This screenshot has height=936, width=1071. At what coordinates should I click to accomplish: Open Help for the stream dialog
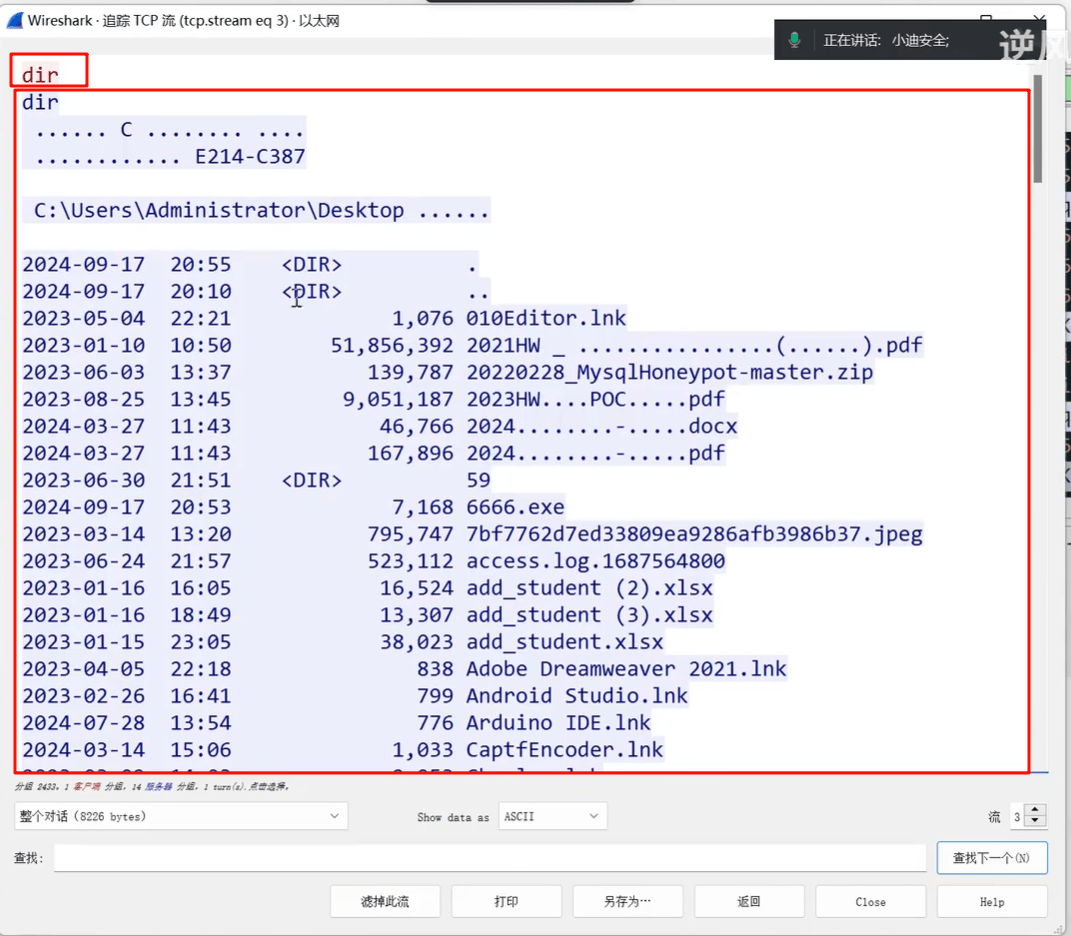tap(992, 902)
